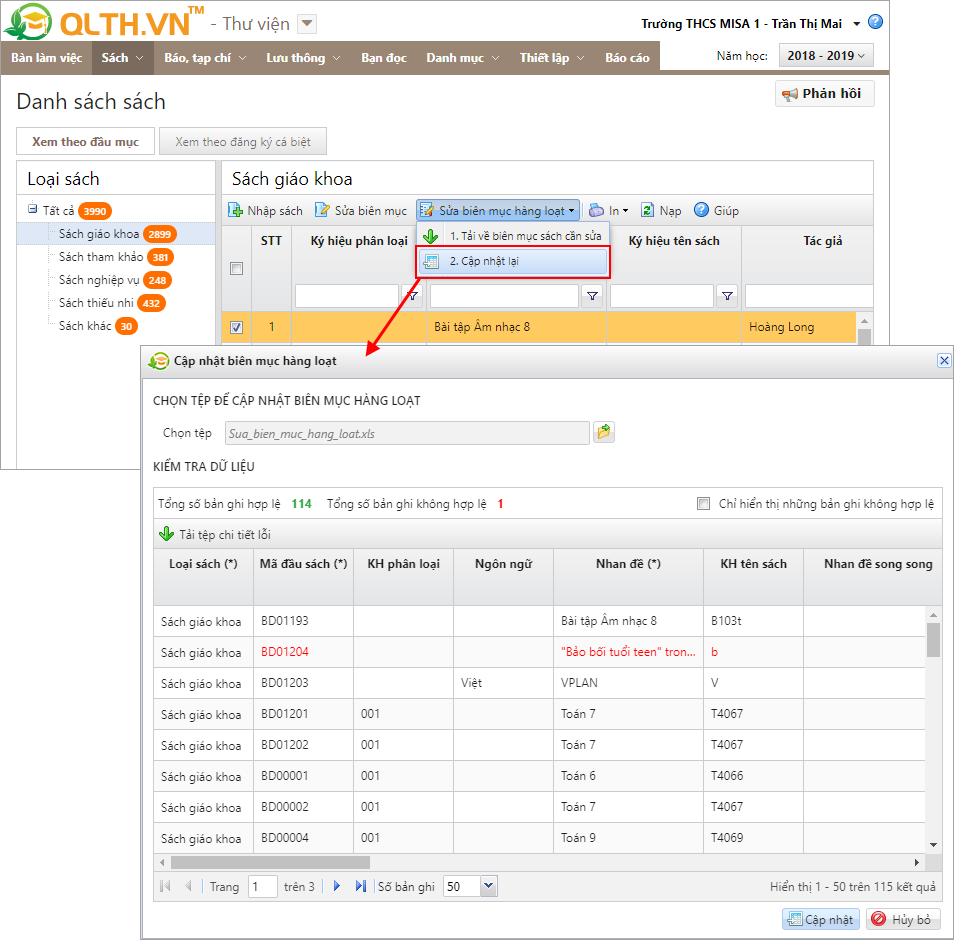Click scroll-down arrow of dialog table
This screenshot has height=942, width=957.
click(933, 845)
